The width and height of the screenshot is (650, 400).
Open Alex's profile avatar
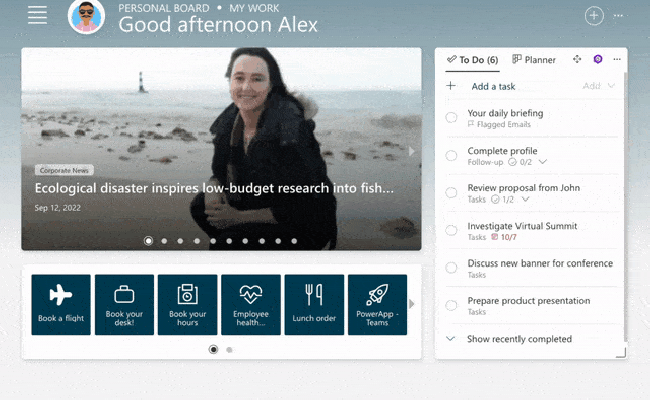(x=86, y=16)
